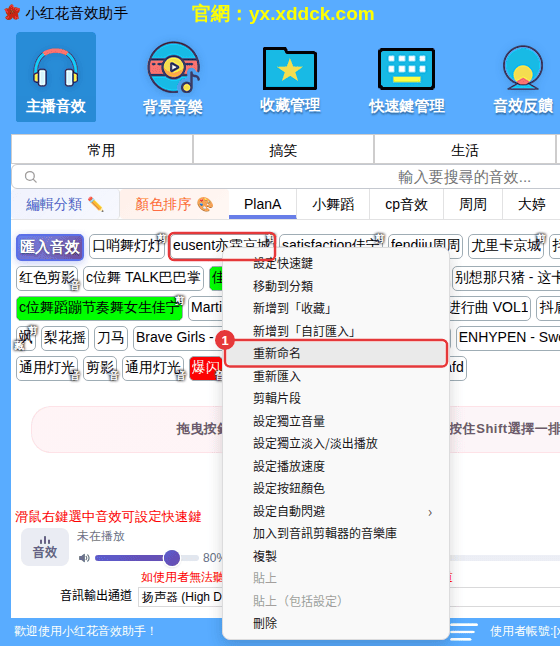Image resolution: width=560 pixels, height=646 pixels.
Task: Play c位舞 TALK巴巴掌 sound
Action: [143, 278]
